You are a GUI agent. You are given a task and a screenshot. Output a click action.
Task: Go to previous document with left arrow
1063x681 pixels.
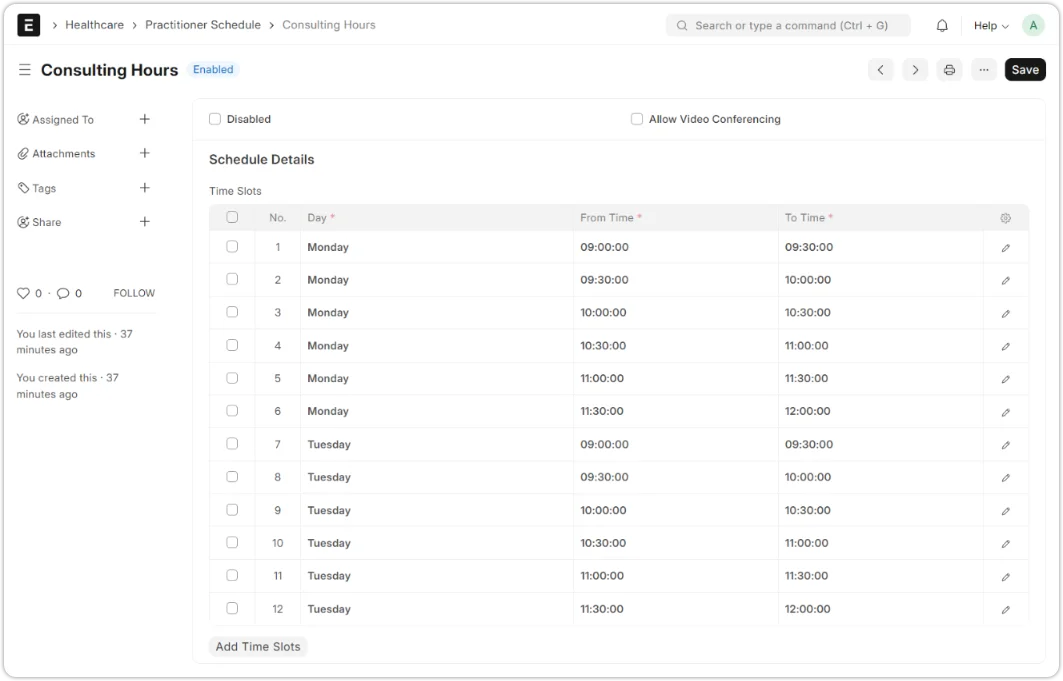pyautogui.click(x=880, y=70)
